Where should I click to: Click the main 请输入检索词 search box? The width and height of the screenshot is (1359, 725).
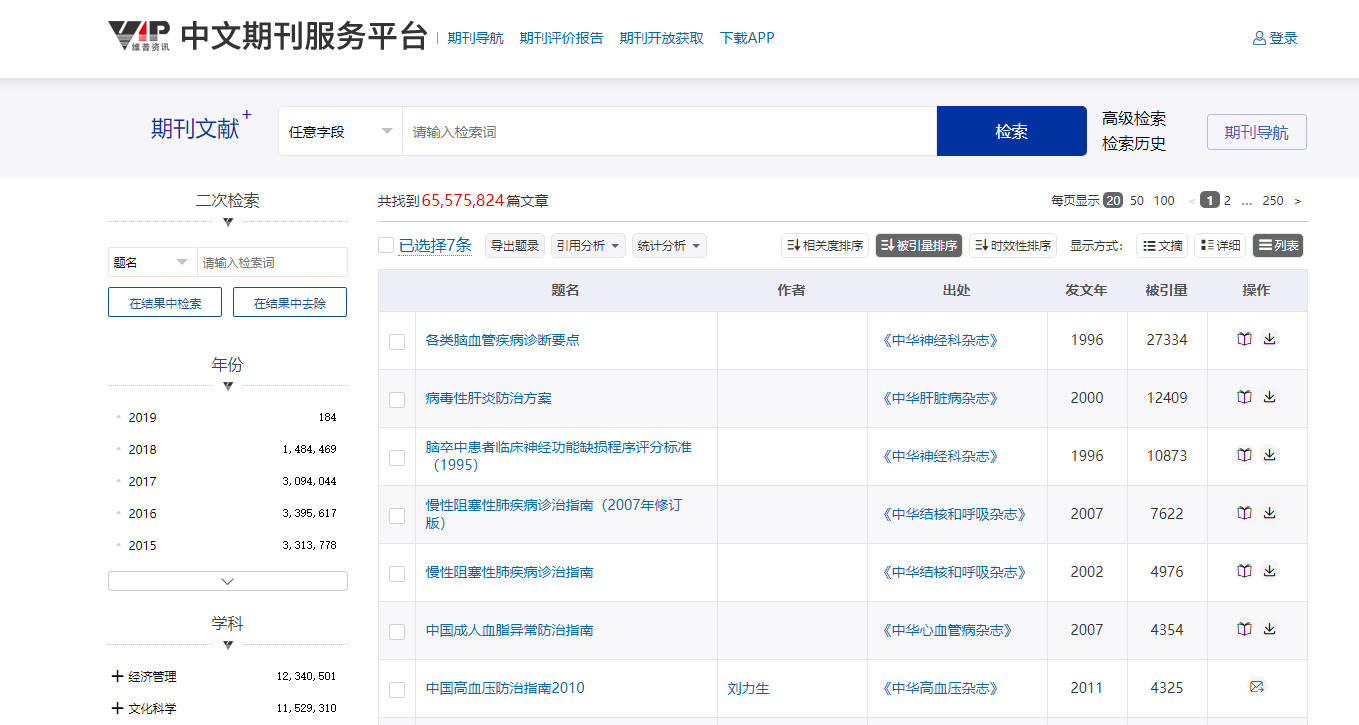[x=669, y=131]
